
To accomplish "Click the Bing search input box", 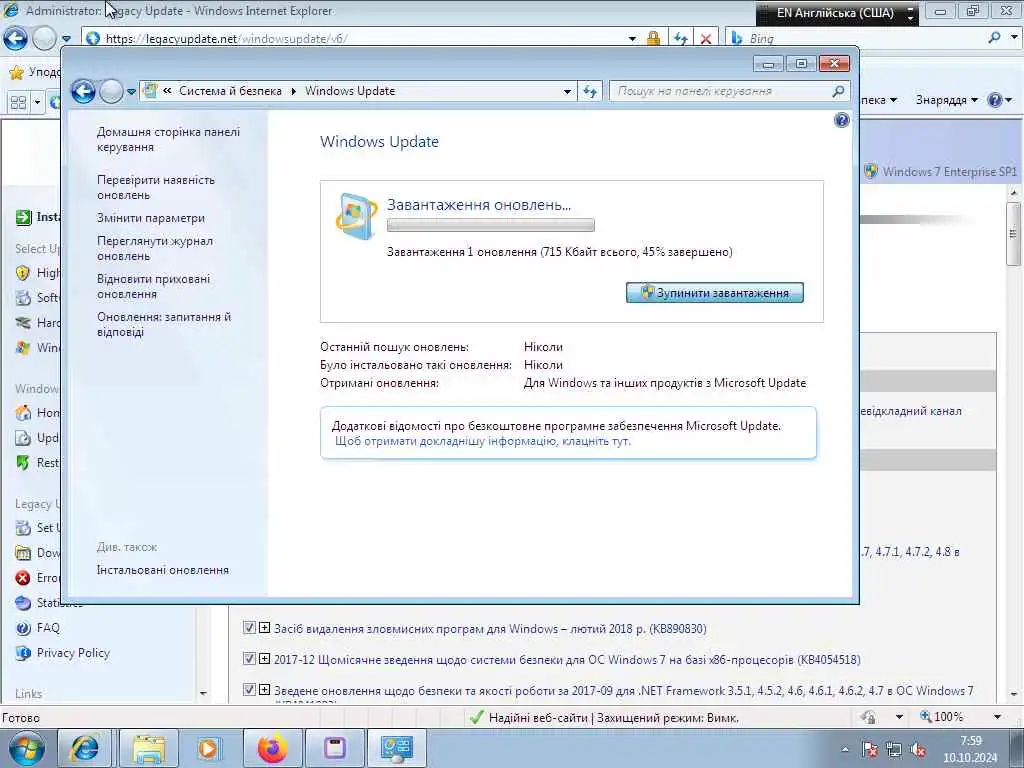I will pyautogui.click(x=856, y=39).
